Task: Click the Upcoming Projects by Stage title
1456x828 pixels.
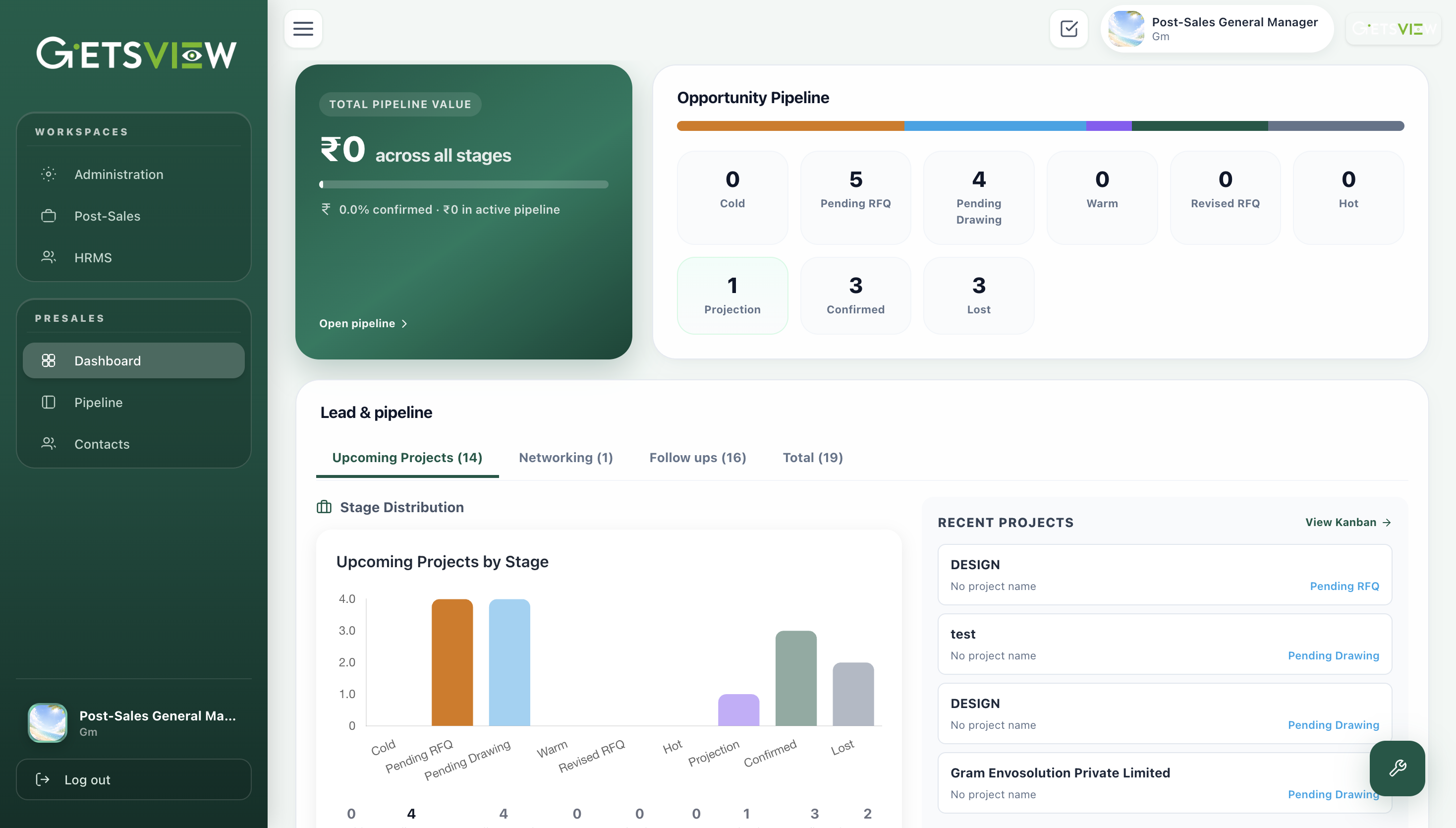Action: pyautogui.click(x=442, y=561)
